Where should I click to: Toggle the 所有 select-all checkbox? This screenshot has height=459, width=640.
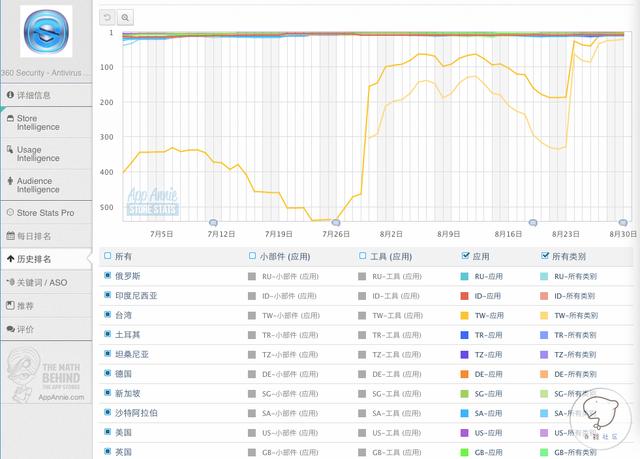pyautogui.click(x=108, y=256)
